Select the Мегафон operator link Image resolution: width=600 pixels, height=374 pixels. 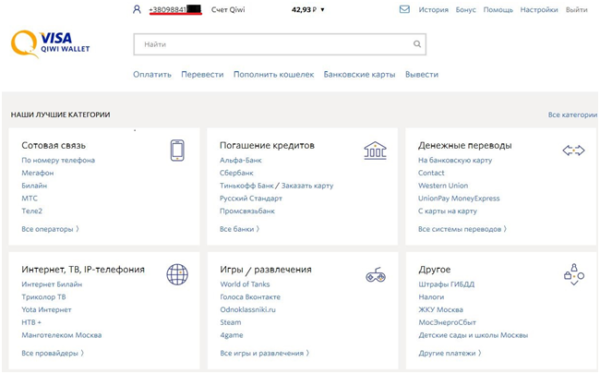point(38,173)
